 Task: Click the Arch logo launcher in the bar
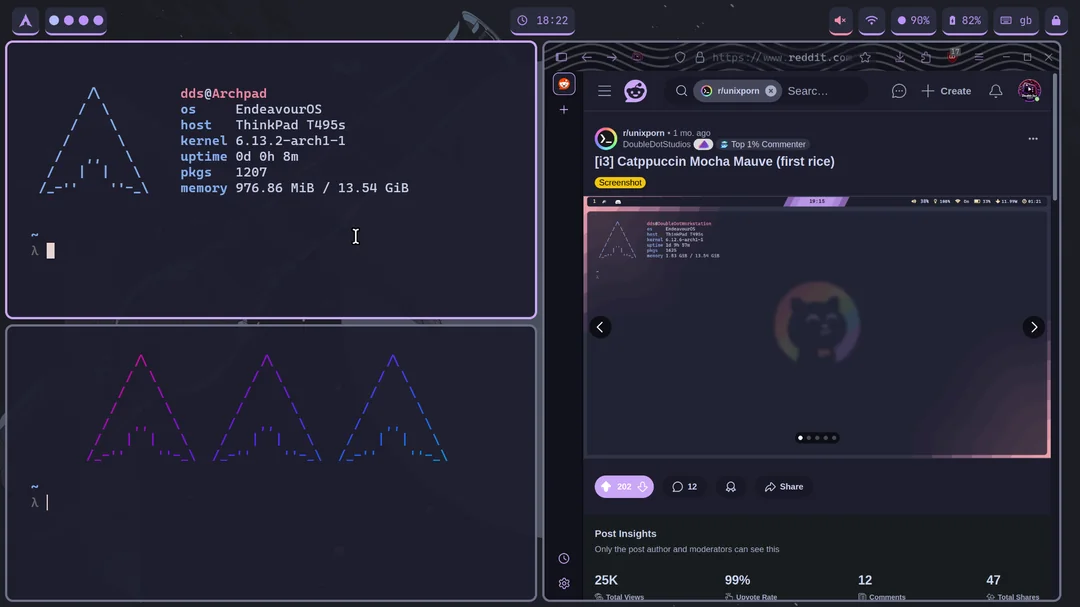point(26,20)
